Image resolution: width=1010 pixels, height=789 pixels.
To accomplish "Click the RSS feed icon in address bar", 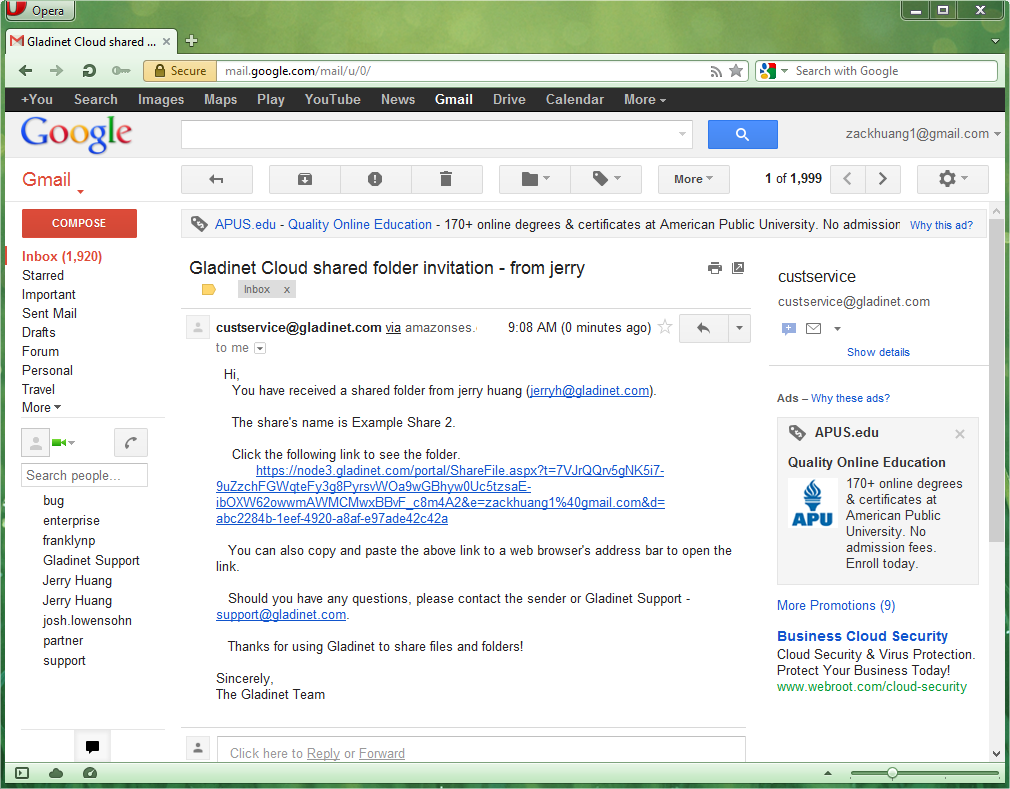I will pos(716,71).
